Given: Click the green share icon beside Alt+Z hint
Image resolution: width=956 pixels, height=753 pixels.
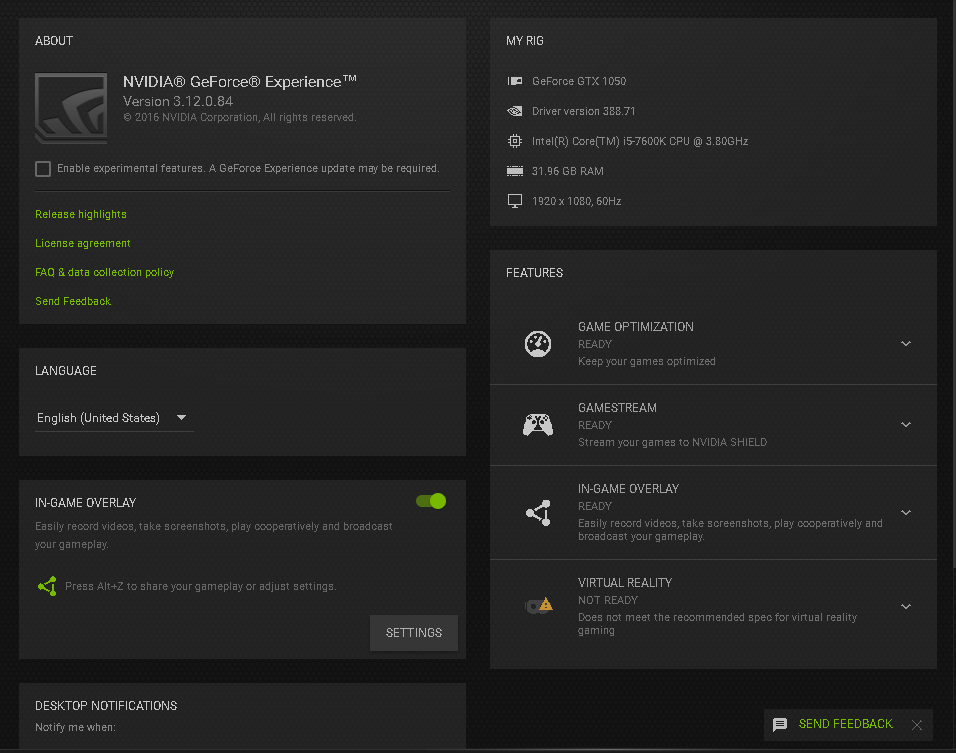Looking at the screenshot, I should point(47,586).
